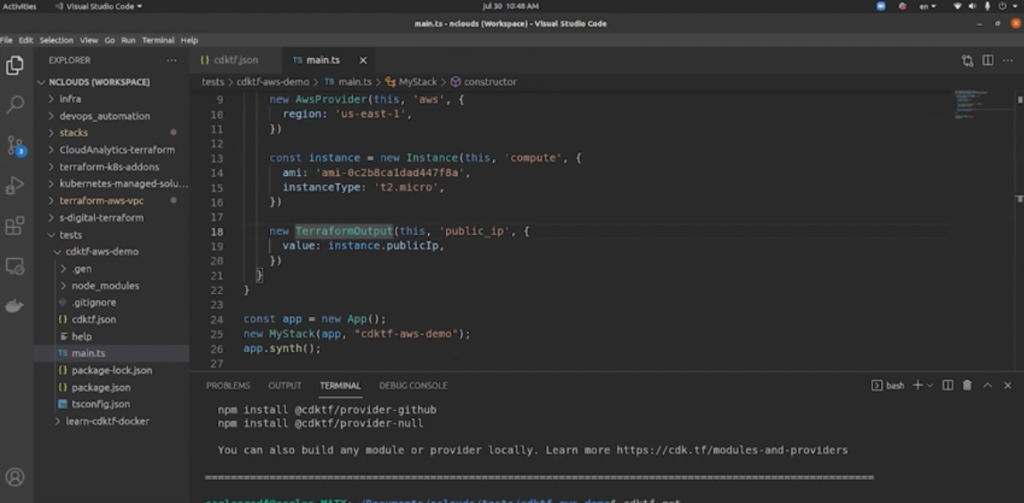Open the cdk.tf modules-and-providers link
Image resolution: width=1024 pixels, height=503 pixels.
pyautogui.click(x=732, y=450)
